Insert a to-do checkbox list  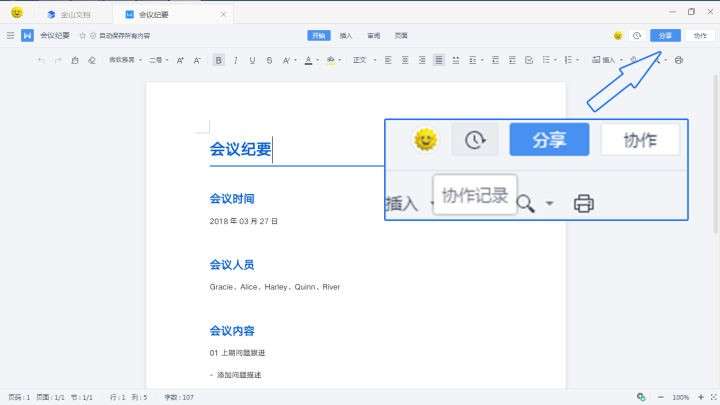[529, 60]
